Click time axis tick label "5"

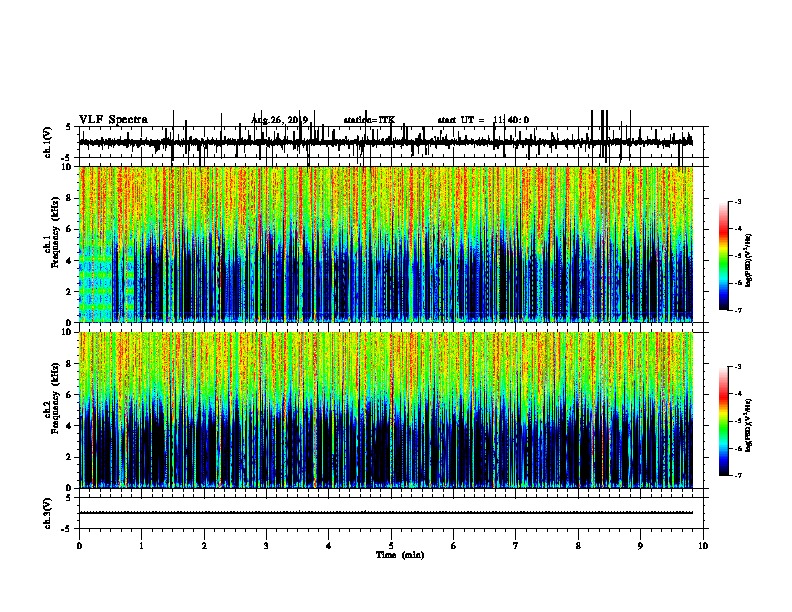tap(391, 546)
